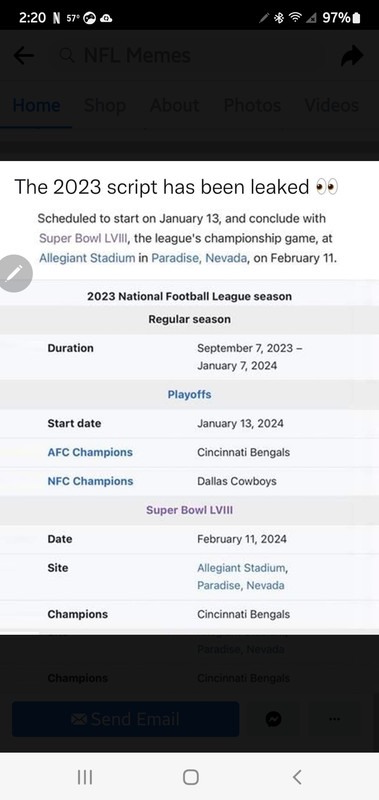This screenshot has height=800, width=379.
Task: Switch to the Shop tab
Action: coord(105,106)
